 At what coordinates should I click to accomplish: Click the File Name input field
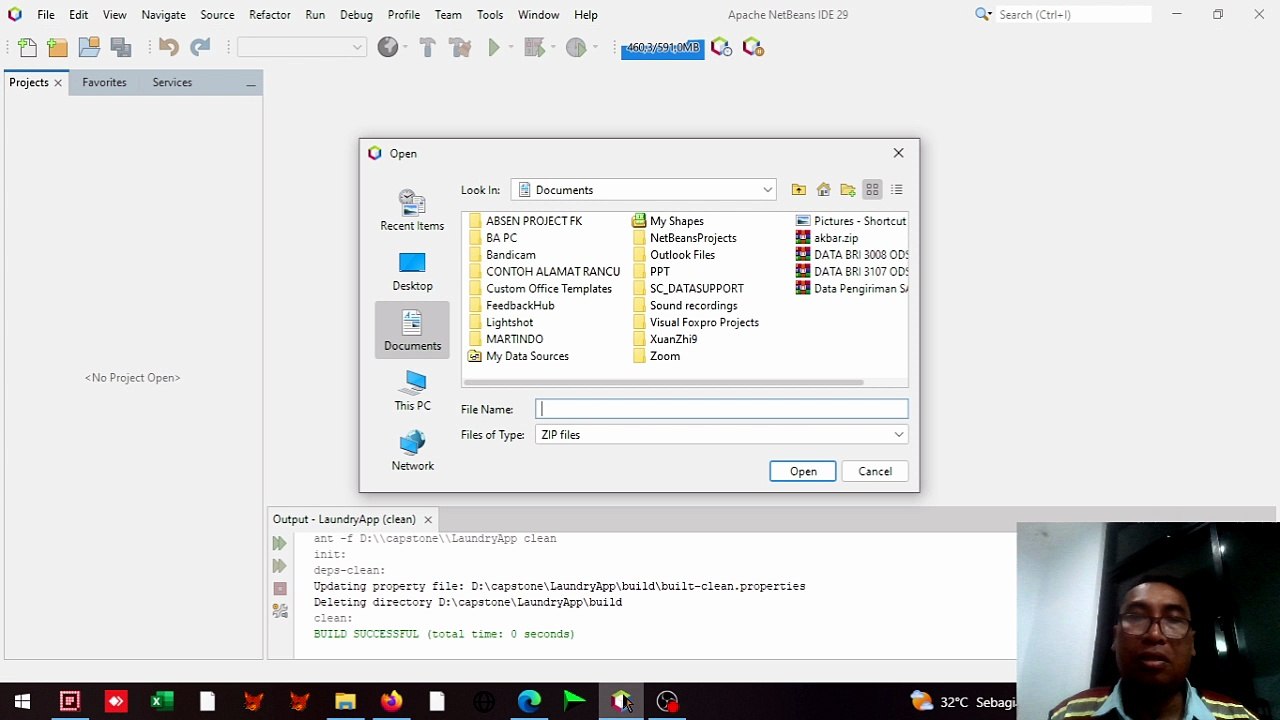pos(722,409)
